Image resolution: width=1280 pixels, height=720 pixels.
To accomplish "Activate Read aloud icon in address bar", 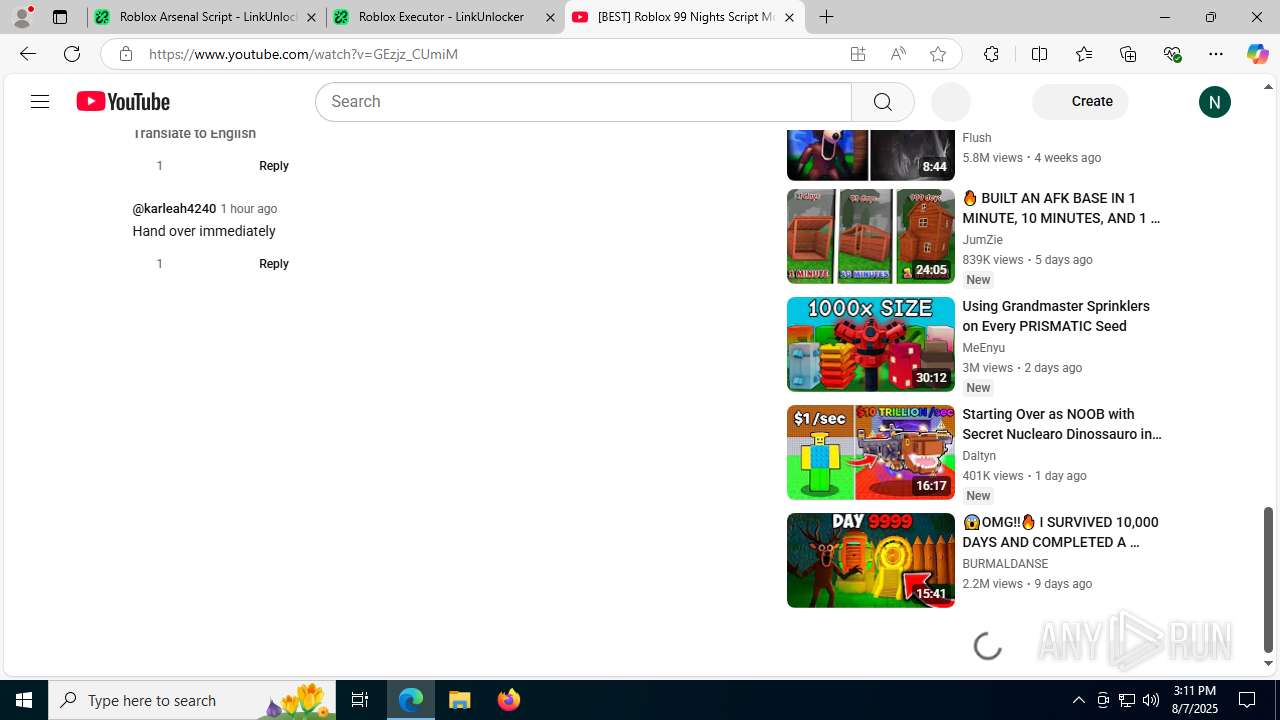I will coord(898,54).
